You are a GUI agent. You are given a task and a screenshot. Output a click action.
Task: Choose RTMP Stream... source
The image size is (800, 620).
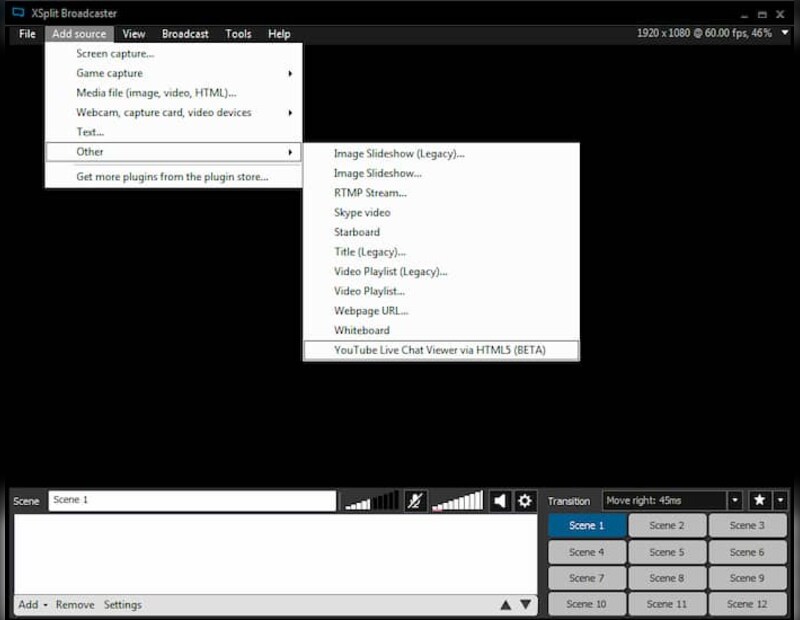click(x=441, y=193)
